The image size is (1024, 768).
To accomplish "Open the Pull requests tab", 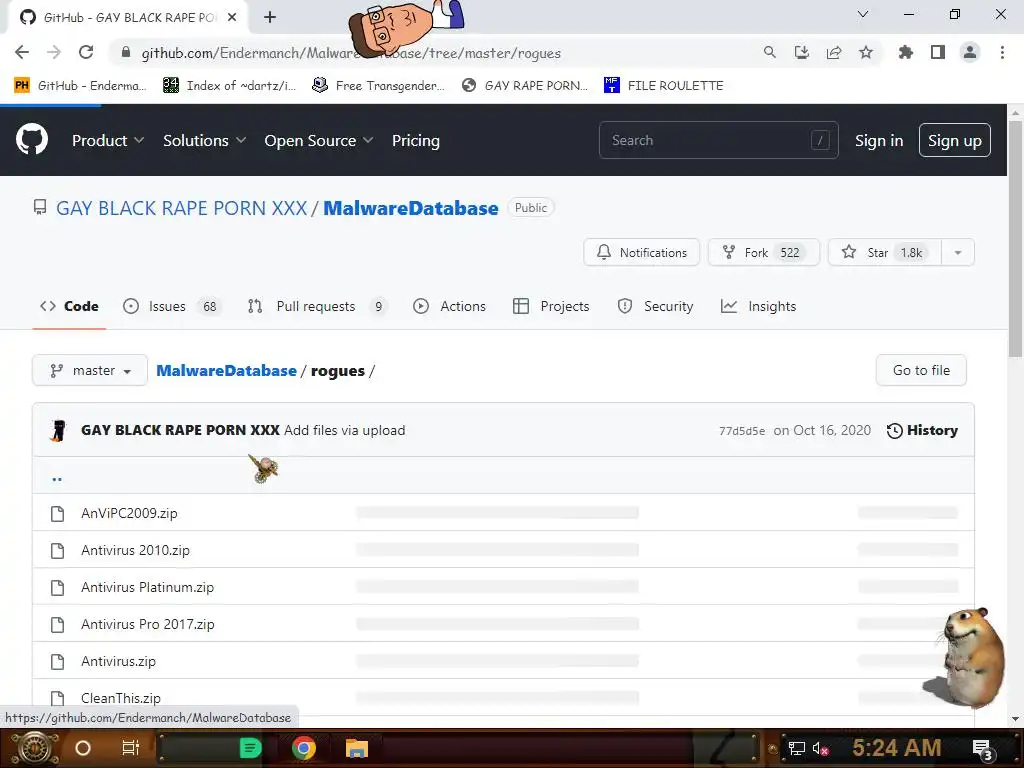I will [x=317, y=306].
